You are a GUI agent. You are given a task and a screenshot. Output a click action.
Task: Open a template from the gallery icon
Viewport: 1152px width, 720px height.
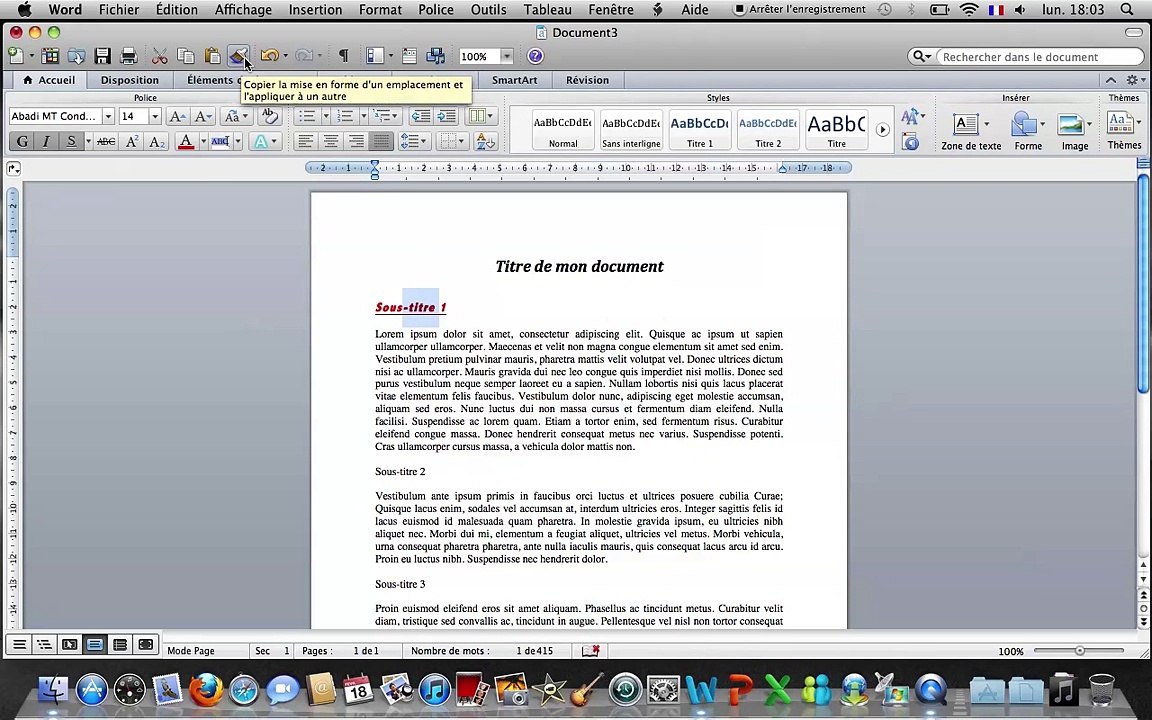(50, 56)
